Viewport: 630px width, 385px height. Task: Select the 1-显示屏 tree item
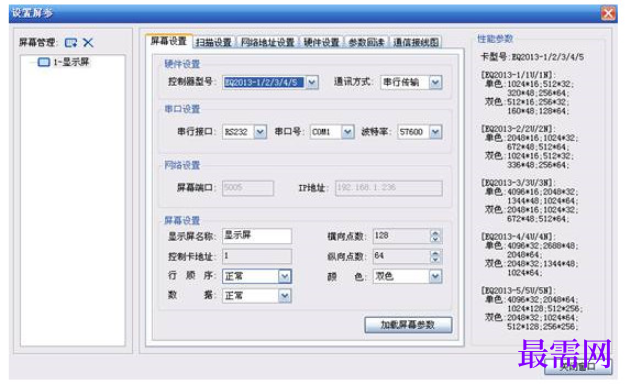tap(63, 61)
